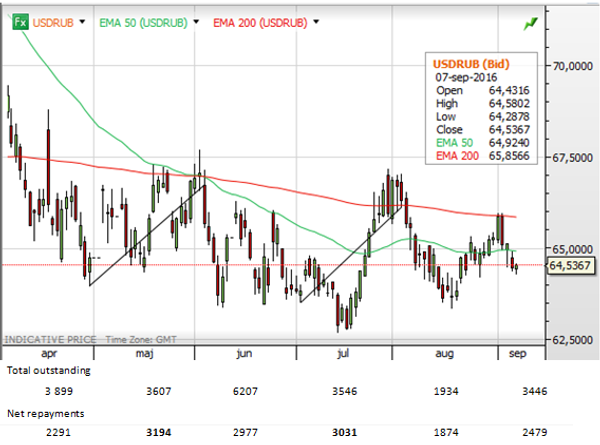Click the green chart trend icon top right
The image size is (600, 445).
pos(531,24)
